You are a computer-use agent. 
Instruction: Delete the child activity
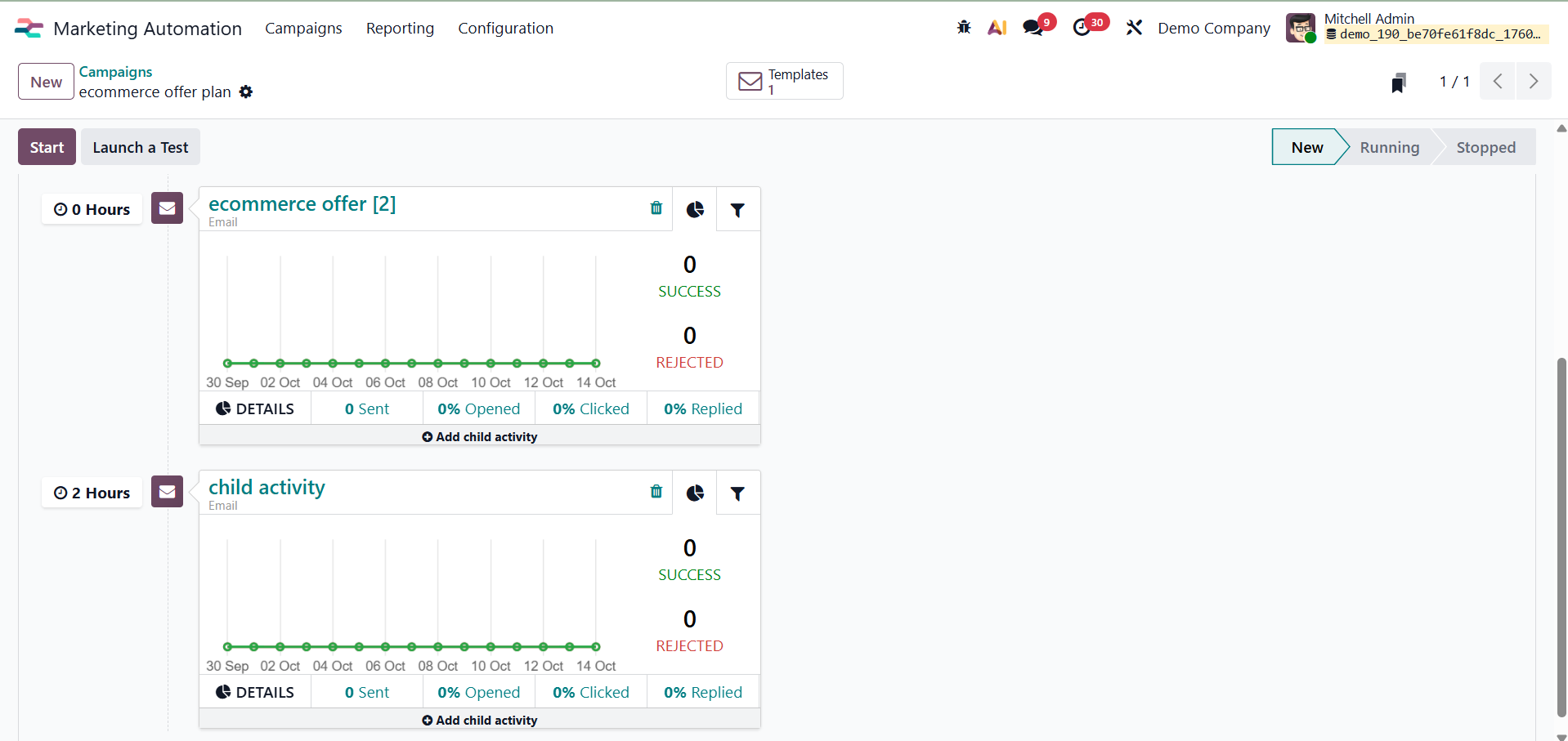[x=656, y=492]
